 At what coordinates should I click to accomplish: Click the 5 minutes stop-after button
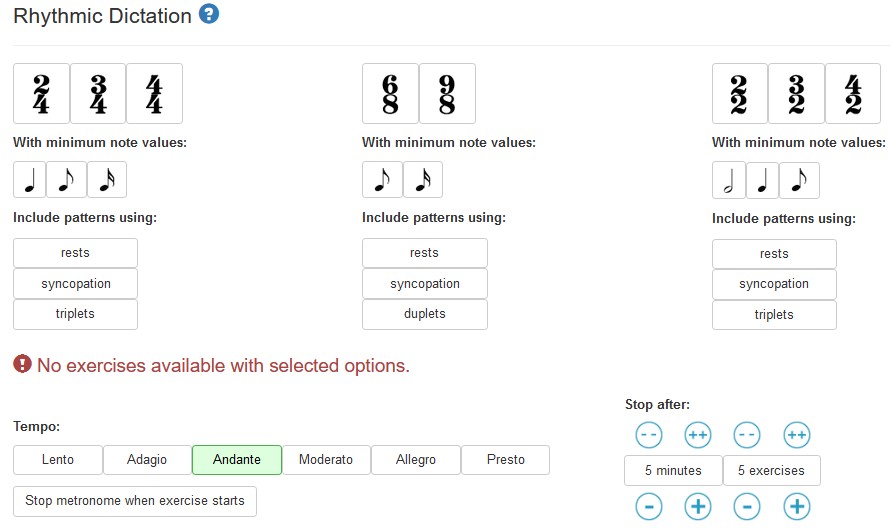click(673, 470)
